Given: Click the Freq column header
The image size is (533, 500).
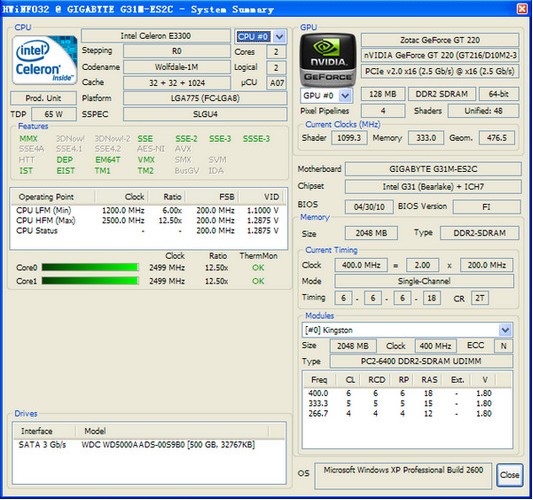Looking at the screenshot, I should click(319, 380).
